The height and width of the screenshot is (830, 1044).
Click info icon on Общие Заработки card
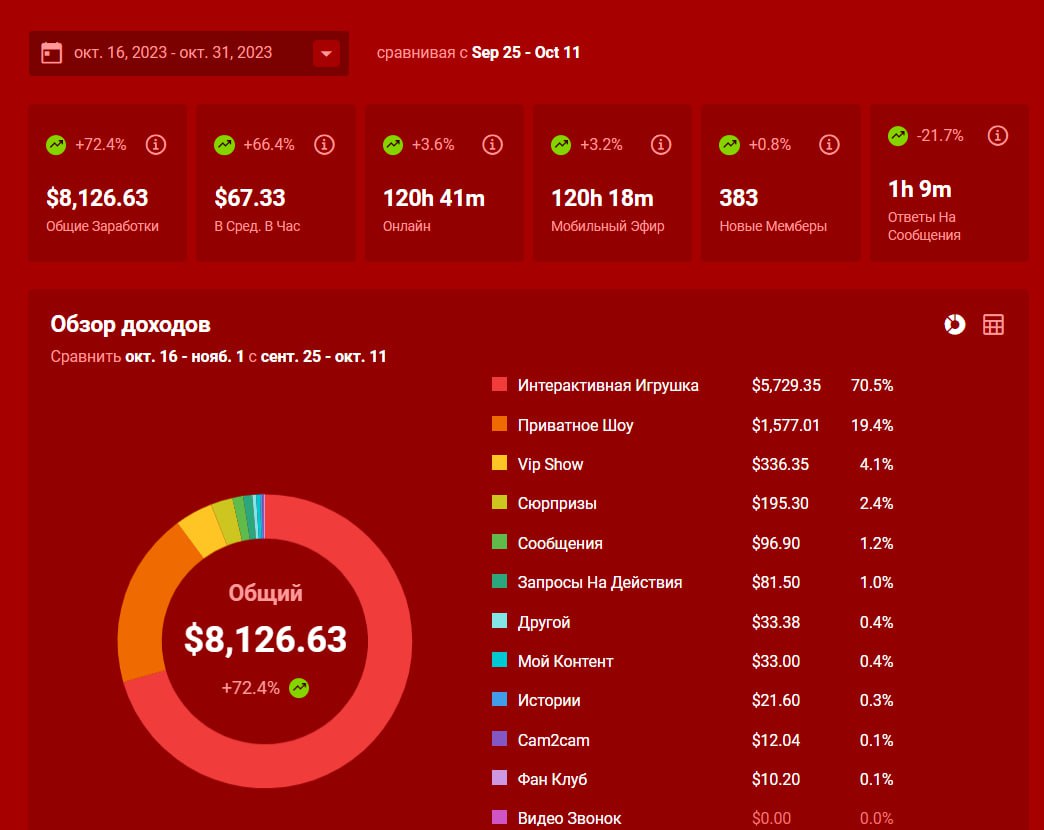(155, 145)
